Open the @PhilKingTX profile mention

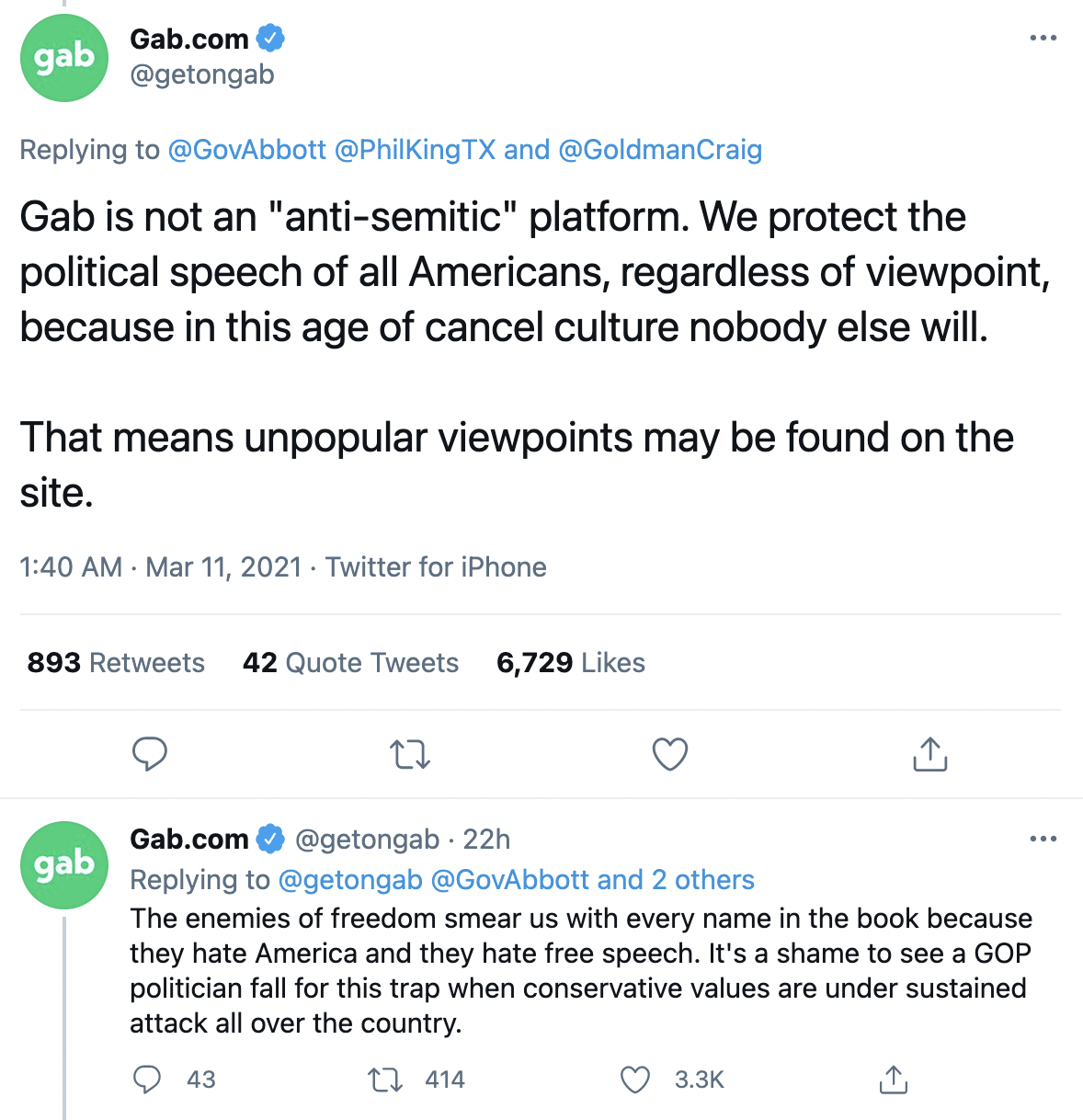click(416, 149)
